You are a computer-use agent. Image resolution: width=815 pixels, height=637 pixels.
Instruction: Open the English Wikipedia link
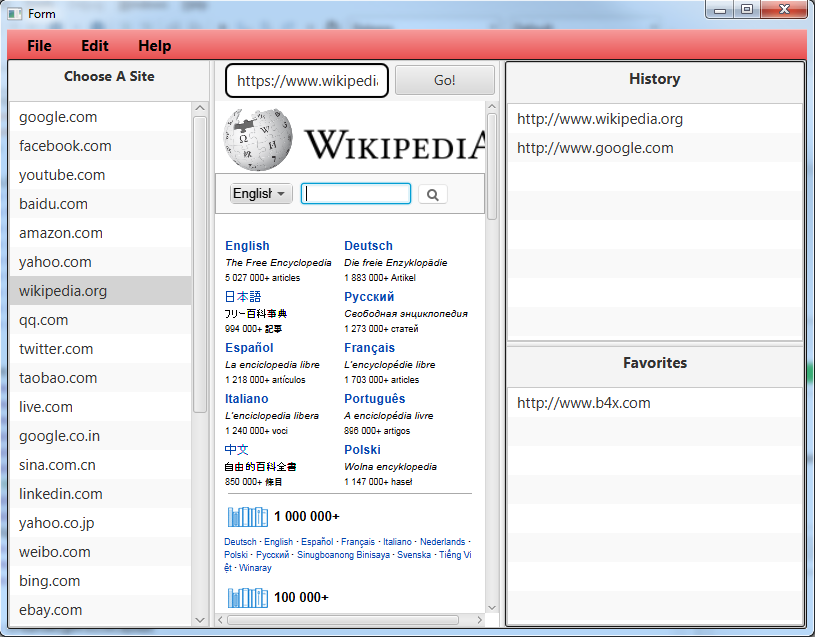coord(247,246)
